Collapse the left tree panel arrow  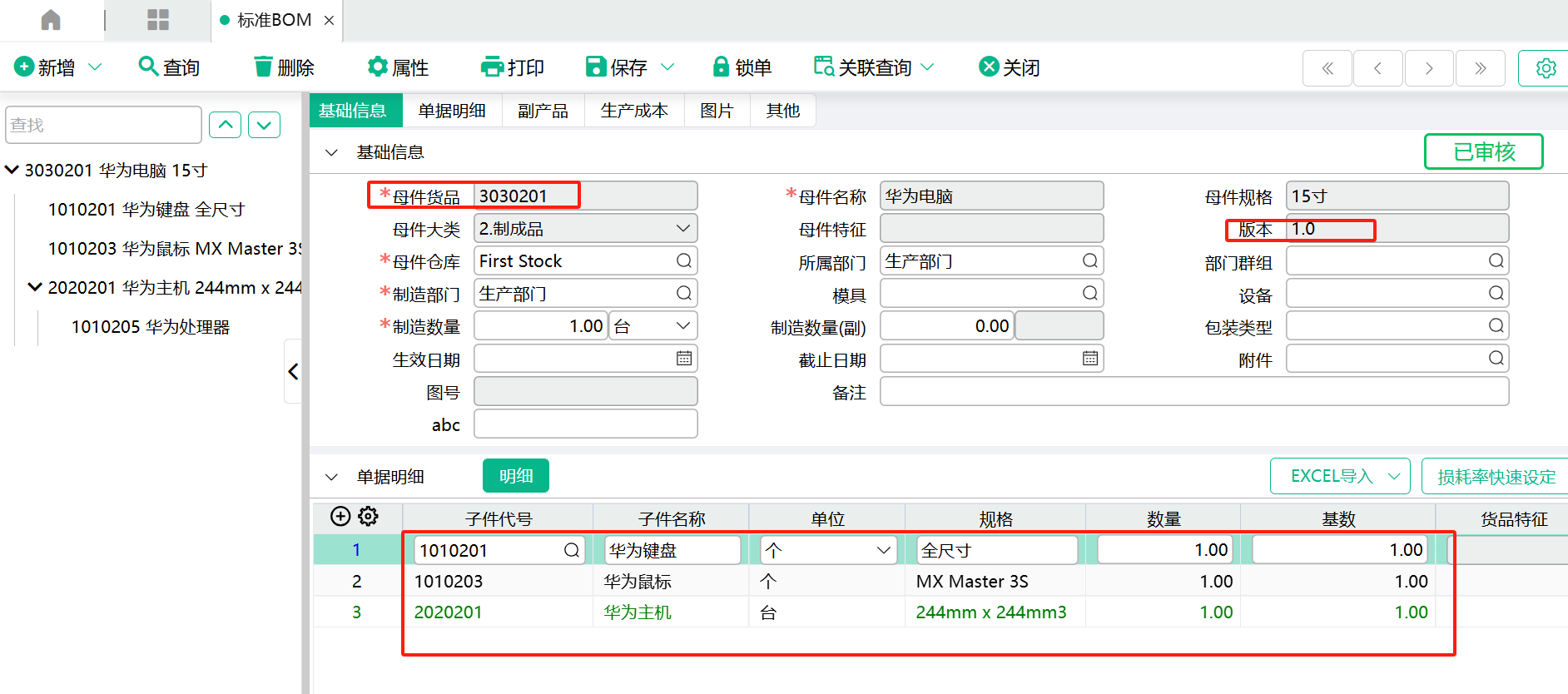coord(293,371)
